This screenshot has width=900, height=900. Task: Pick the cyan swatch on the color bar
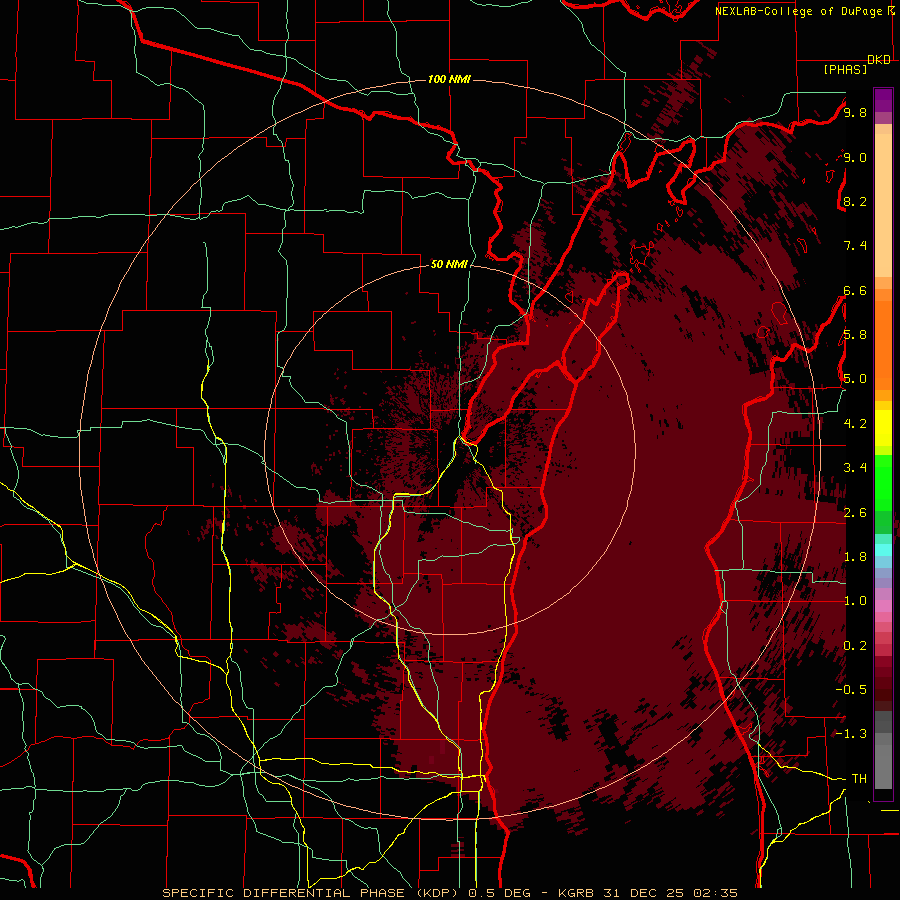coord(883,549)
